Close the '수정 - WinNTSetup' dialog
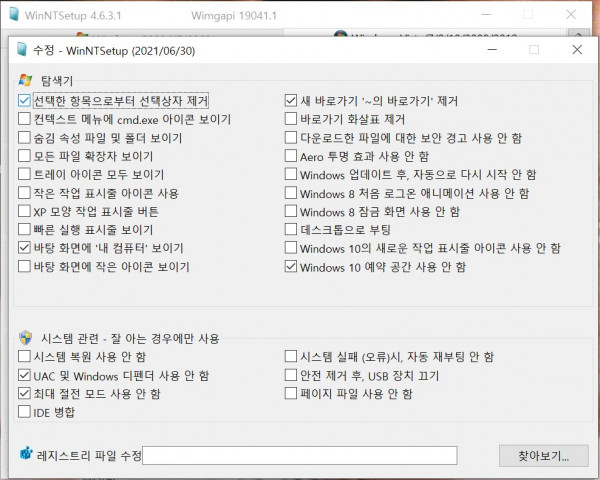The image size is (600, 480). point(577,49)
